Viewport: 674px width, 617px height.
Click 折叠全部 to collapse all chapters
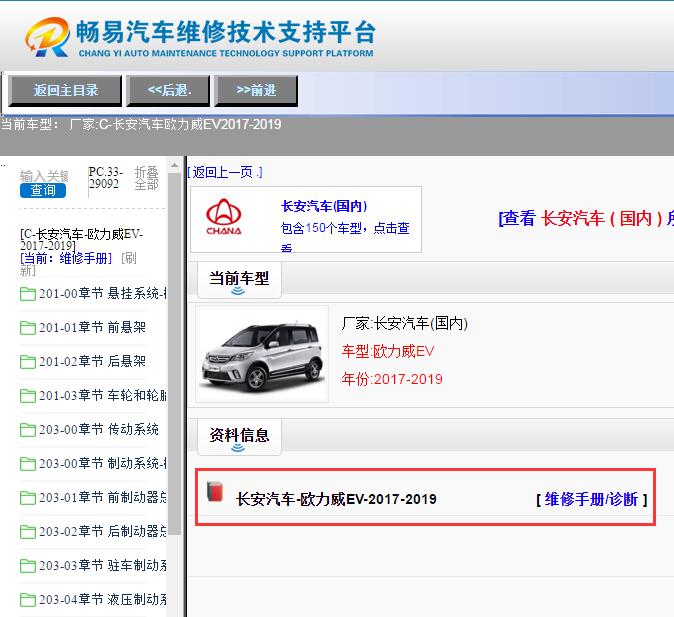(x=147, y=178)
